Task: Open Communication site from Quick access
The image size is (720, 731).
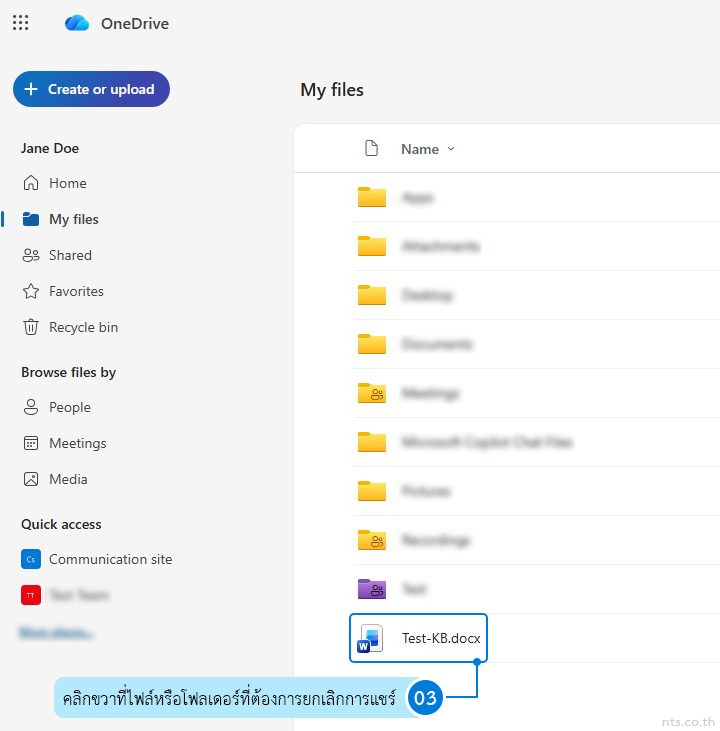Action: tap(97, 559)
